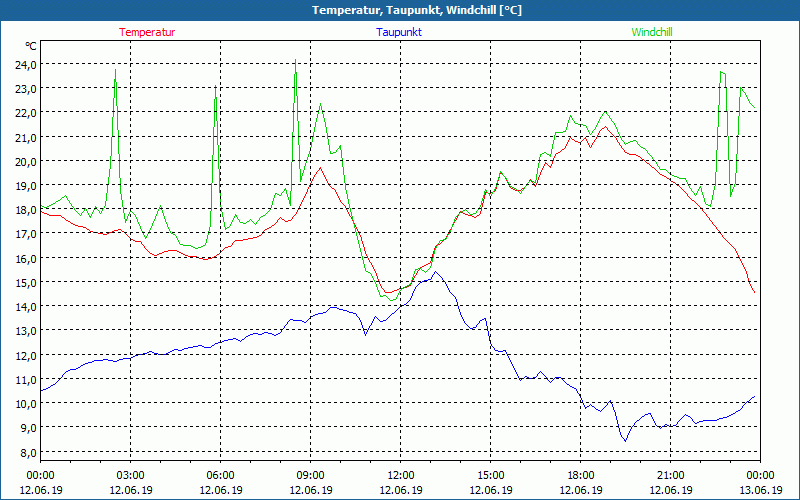Select the 12,0 y-axis value
The height and width of the screenshot is (500, 800).
[x=26, y=355]
